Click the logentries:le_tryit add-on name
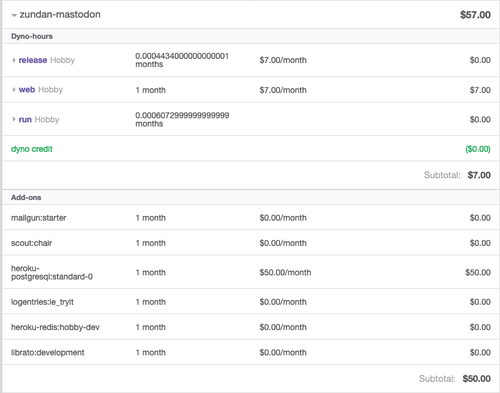 pos(42,302)
